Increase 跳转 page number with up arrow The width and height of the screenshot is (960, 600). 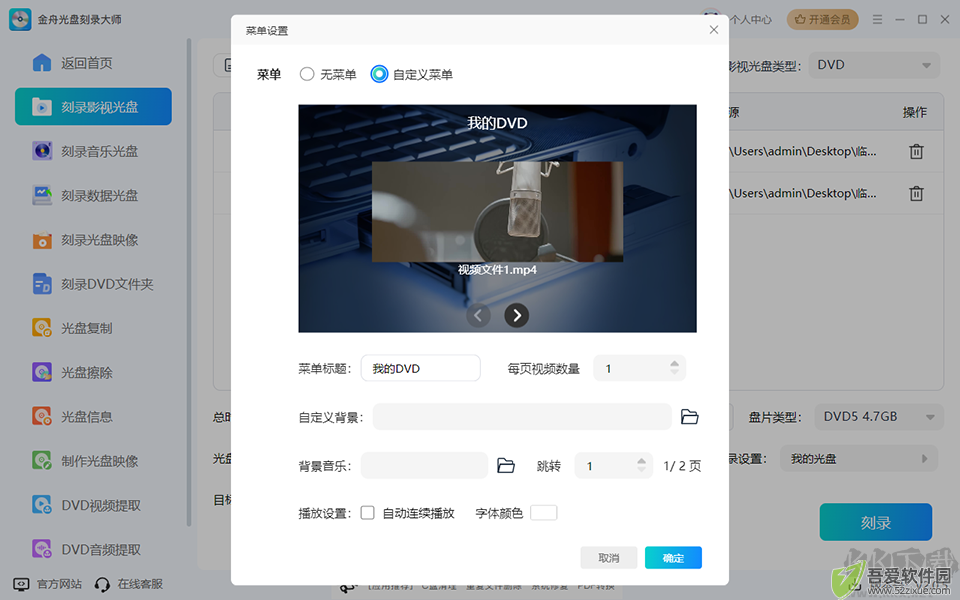(641, 461)
